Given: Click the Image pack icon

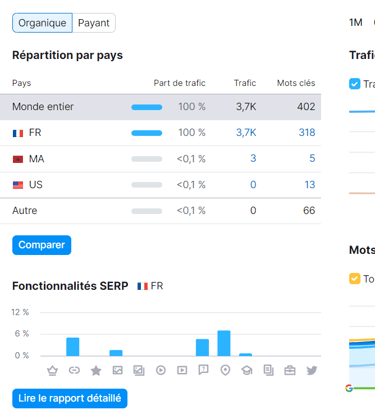Looking at the screenshot, I should 139,370.
